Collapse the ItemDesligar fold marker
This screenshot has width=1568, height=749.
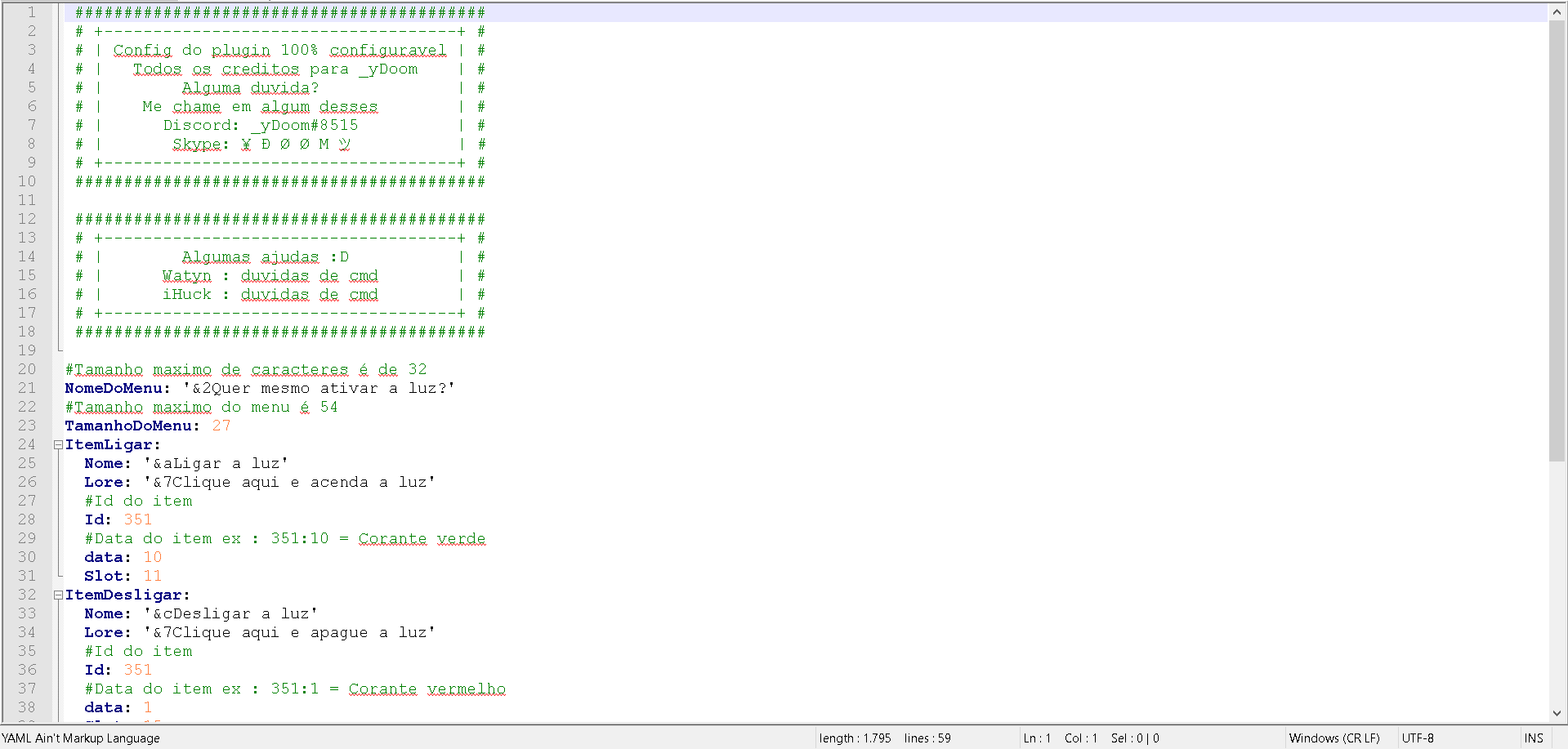coord(58,595)
